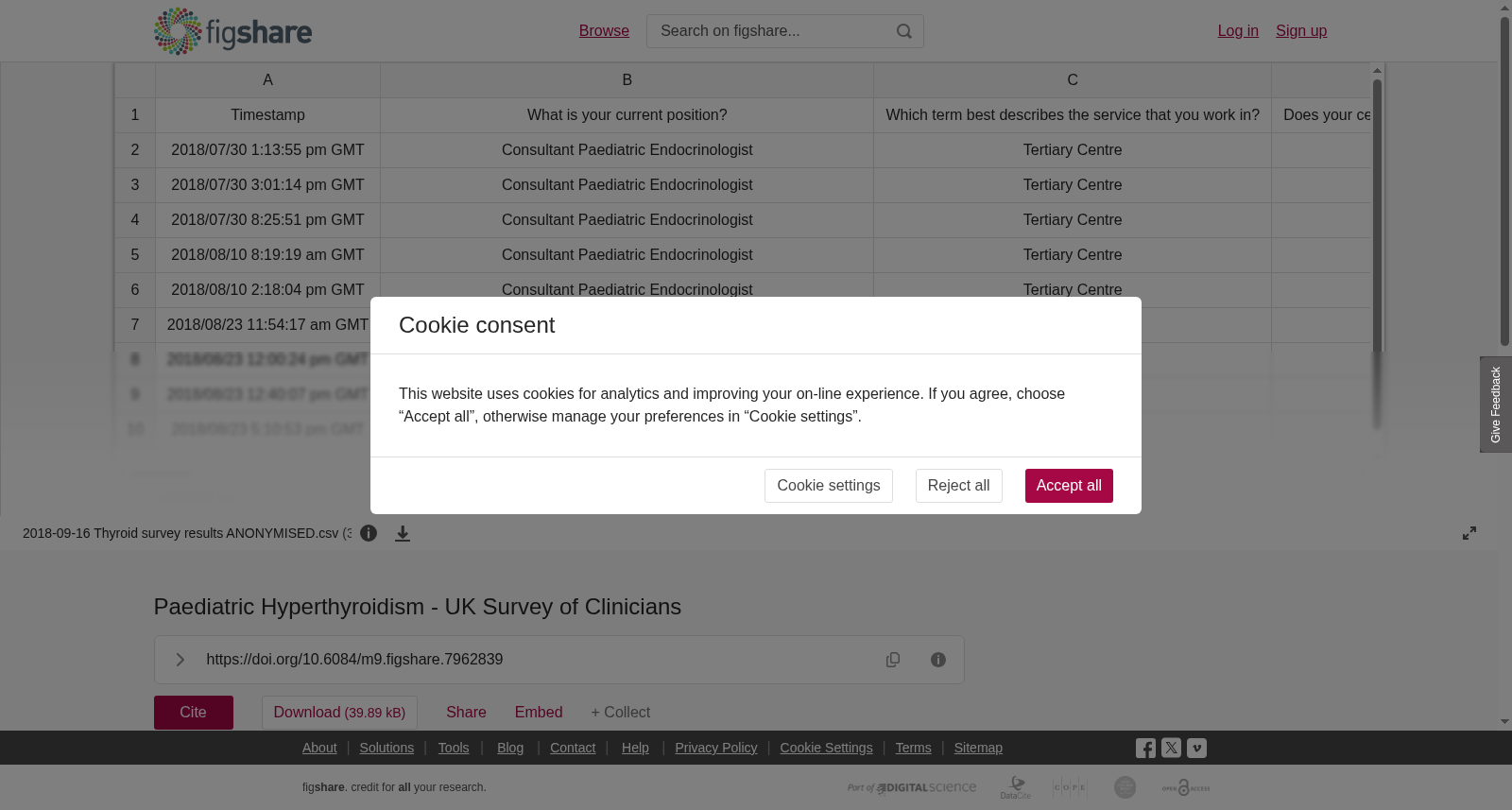Screen dimensions: 1512x810
Task: Select column C header
Action: tap(1073, 80)
